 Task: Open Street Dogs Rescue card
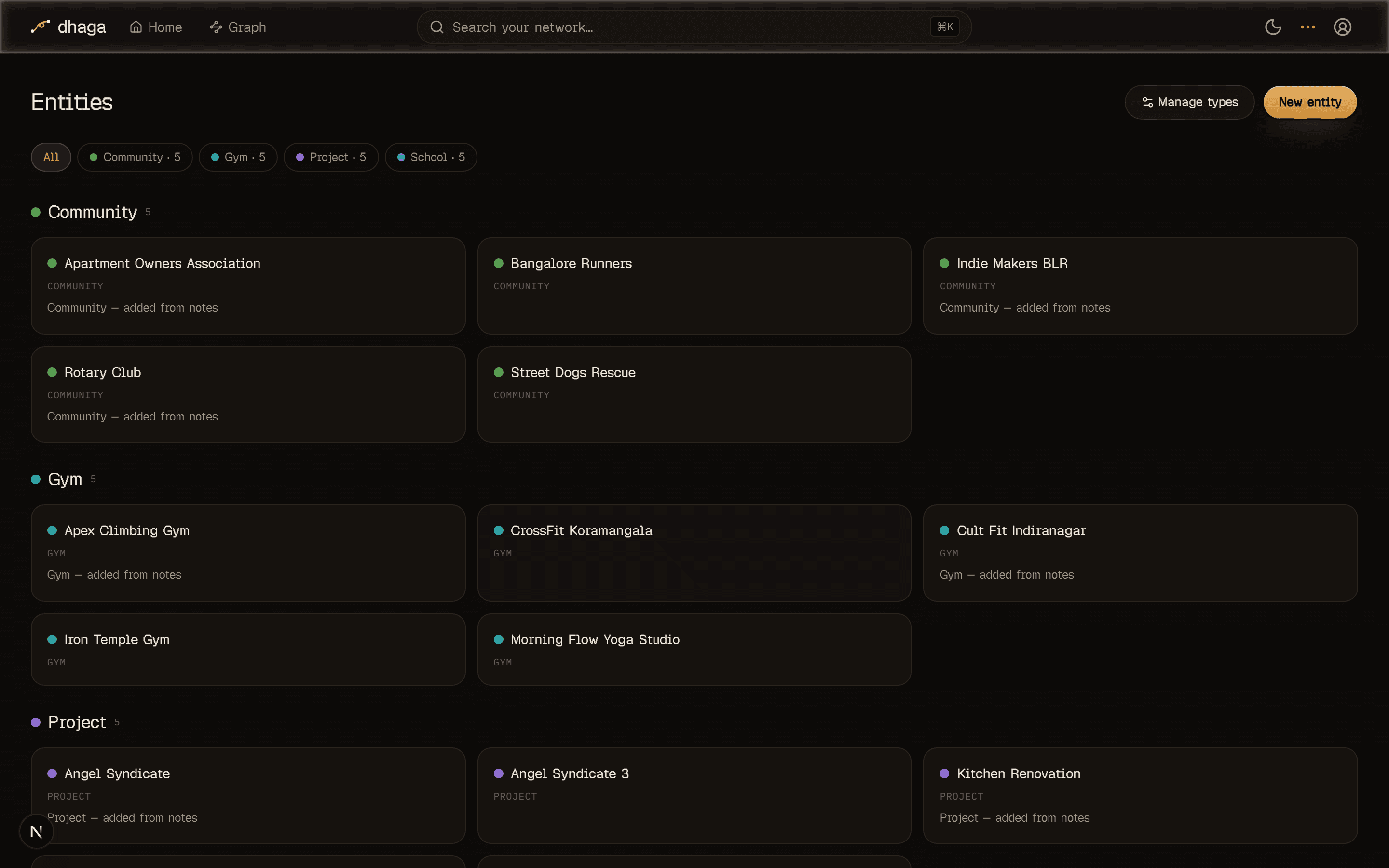[x=694, y=394]
